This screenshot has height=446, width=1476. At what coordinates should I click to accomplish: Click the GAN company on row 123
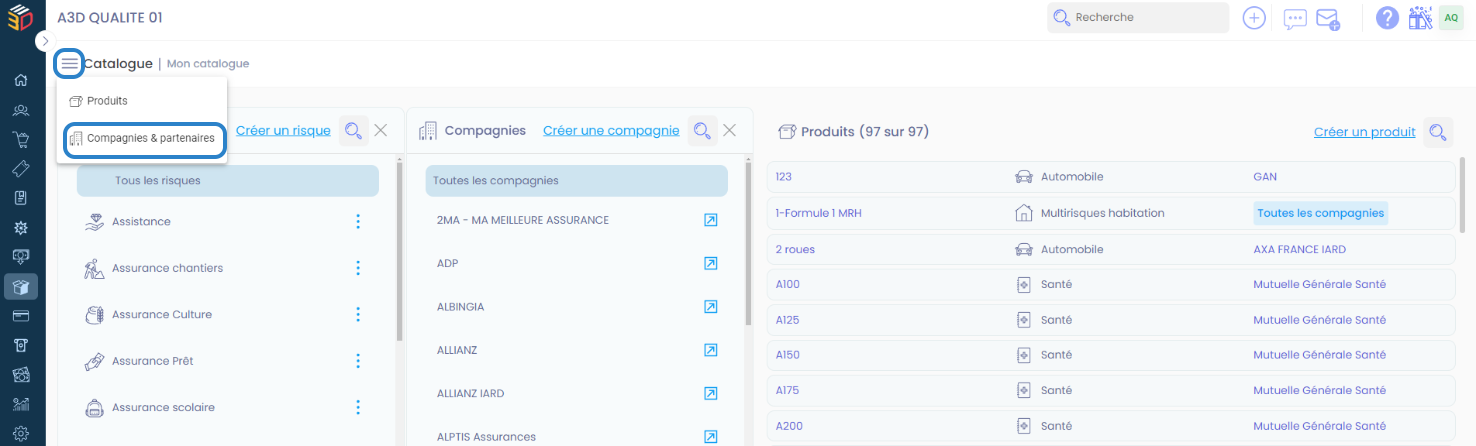(x=1265, y=177)
